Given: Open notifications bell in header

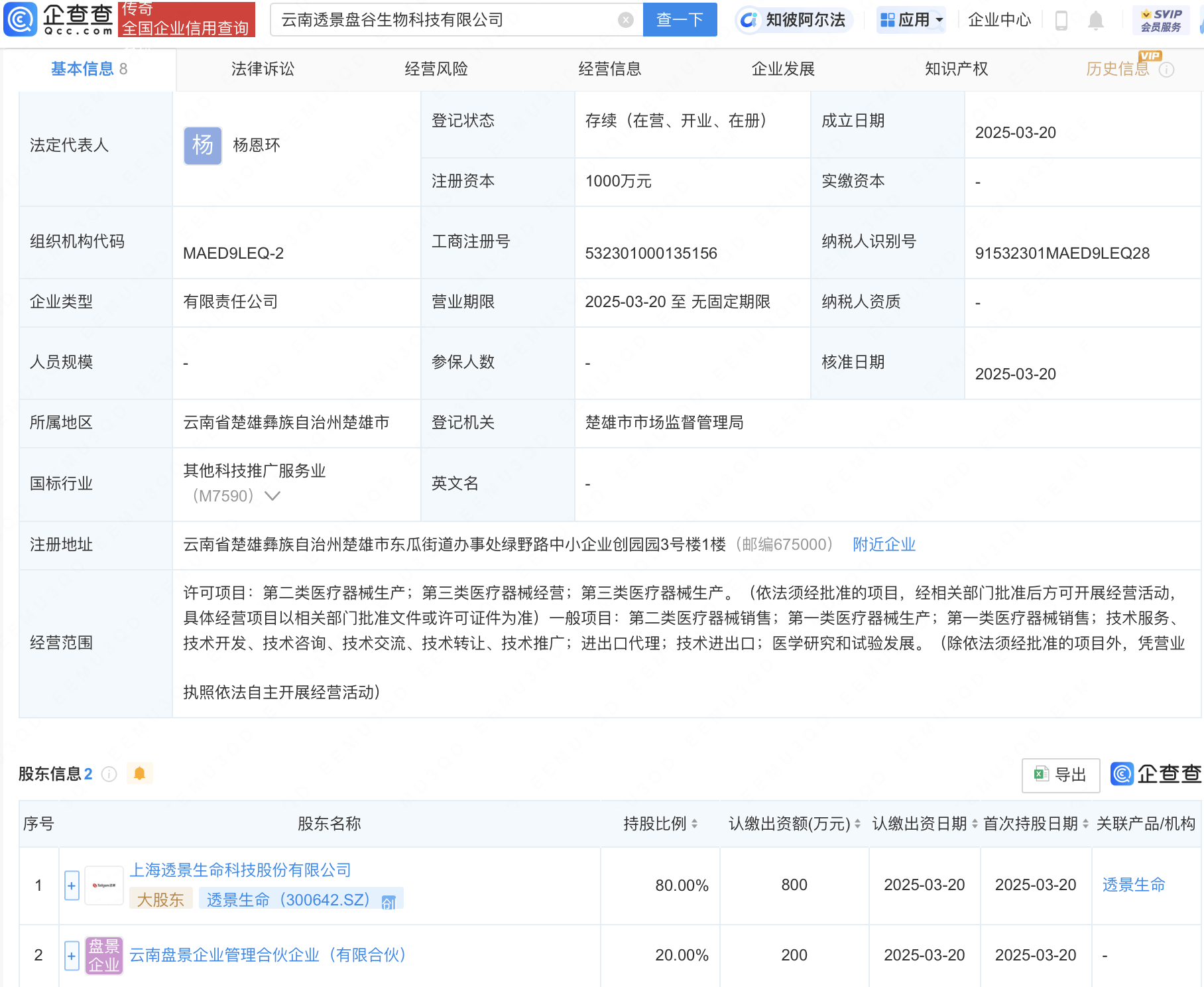Looking at the screenshot, I should pos(1095,21).
